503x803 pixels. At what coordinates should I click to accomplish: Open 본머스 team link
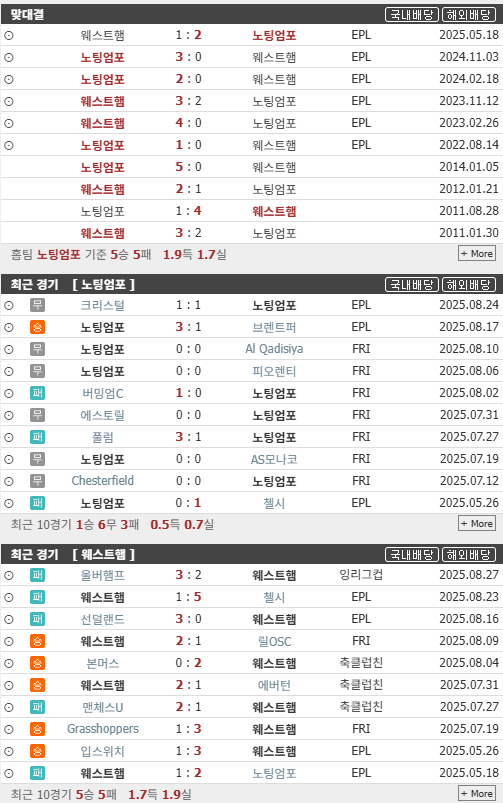click(102, 664)
